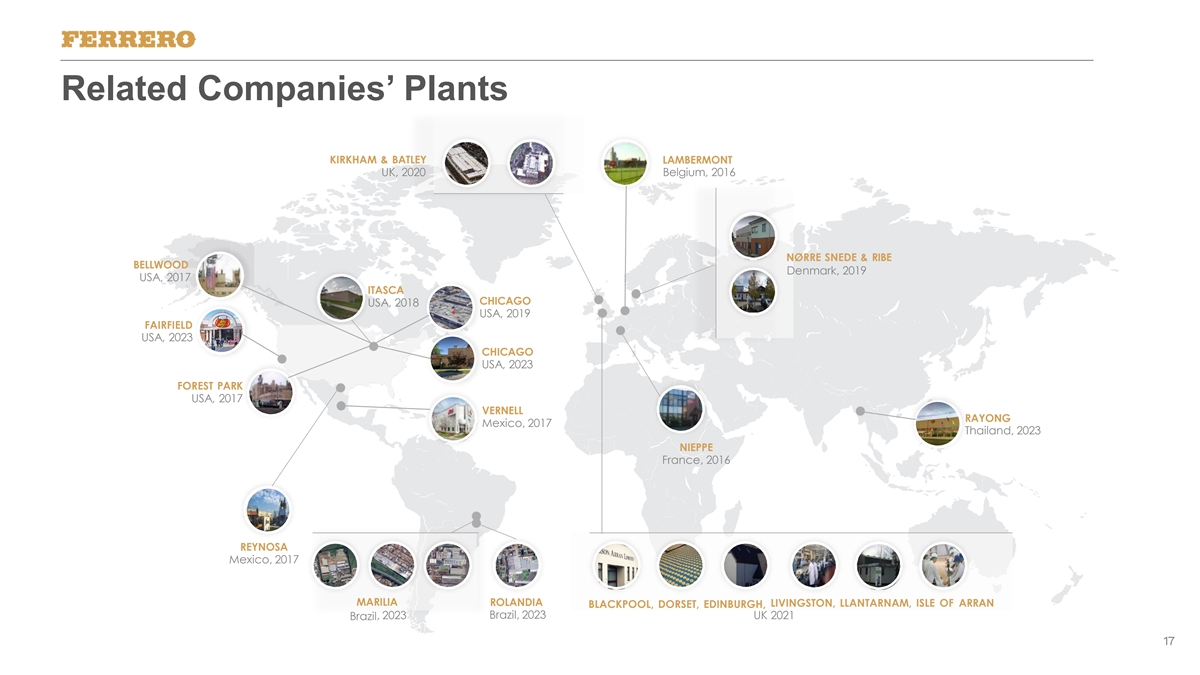Click the Ferrero logo
The width and height of the screenshot is (1200, 675).
point(127,39)
